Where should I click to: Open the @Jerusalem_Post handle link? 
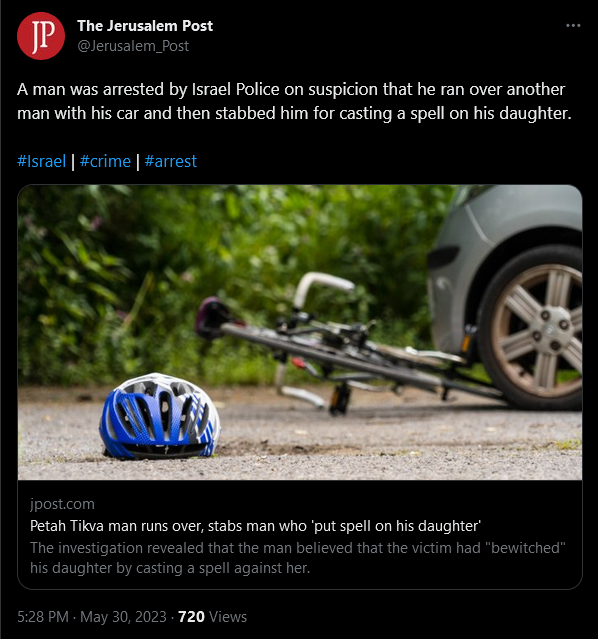[133, 46]
